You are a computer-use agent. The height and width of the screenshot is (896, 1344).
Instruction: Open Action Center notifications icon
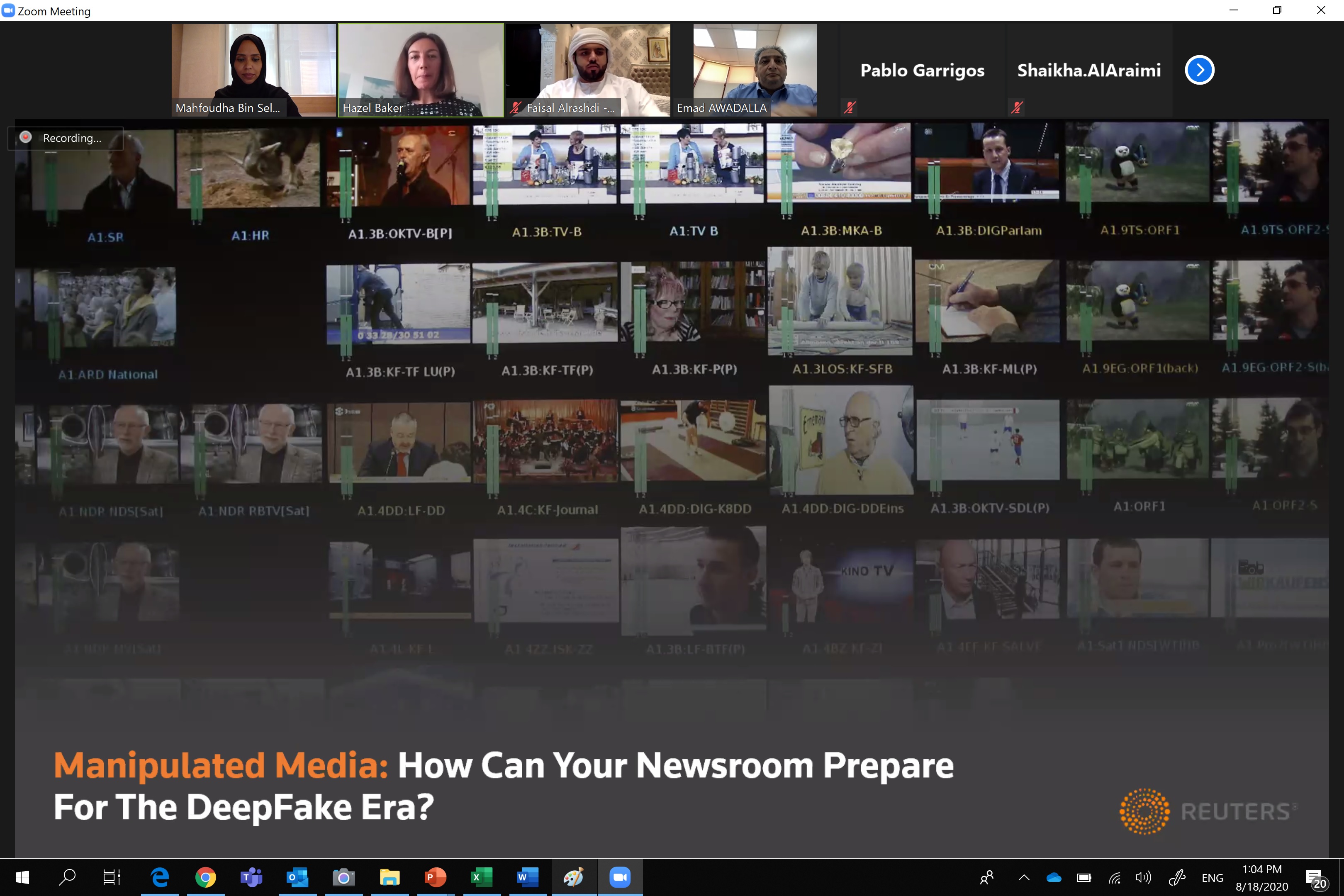[1314, 878]
